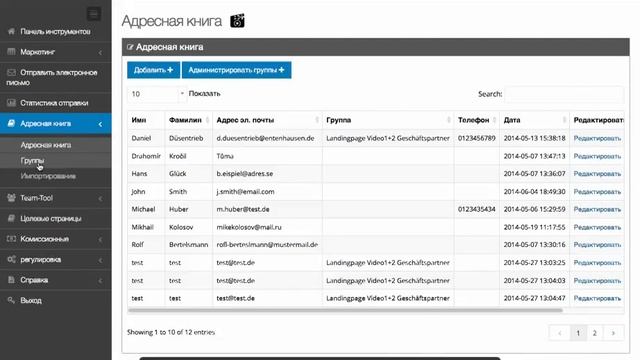This screenshot has width=640, height=360.
Task: Select Импортирование submenu entry
Action: tap(48, 176)
